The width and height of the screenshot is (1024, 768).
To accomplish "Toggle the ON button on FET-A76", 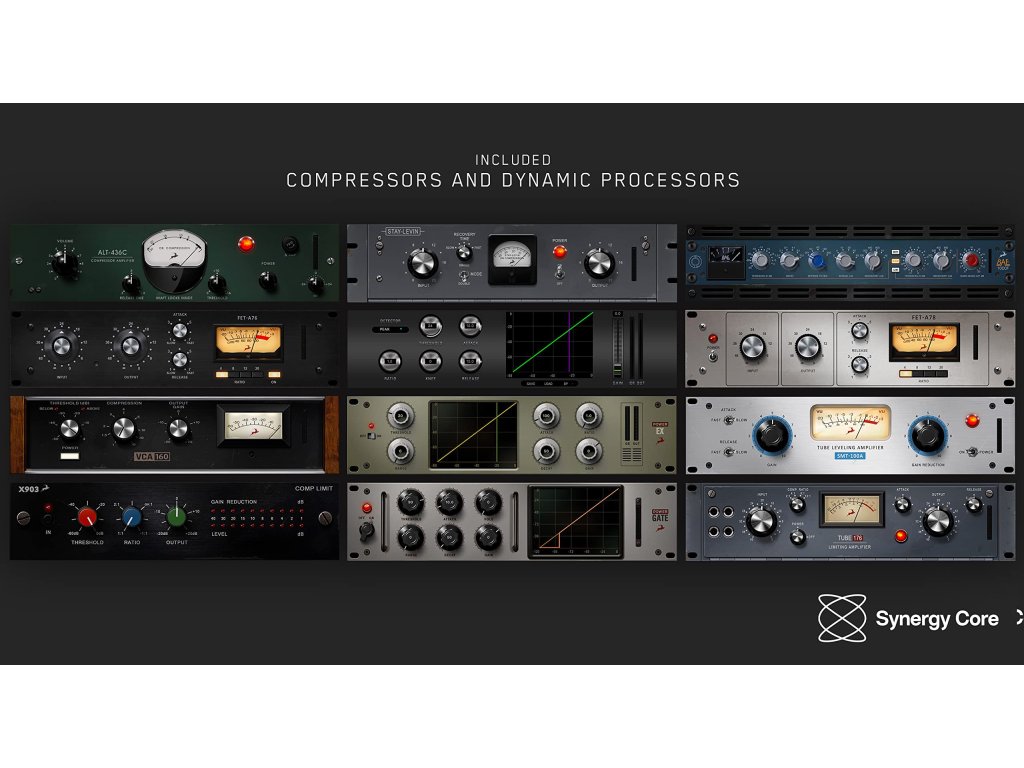I will pyautogui.click(x=274, y=375).
